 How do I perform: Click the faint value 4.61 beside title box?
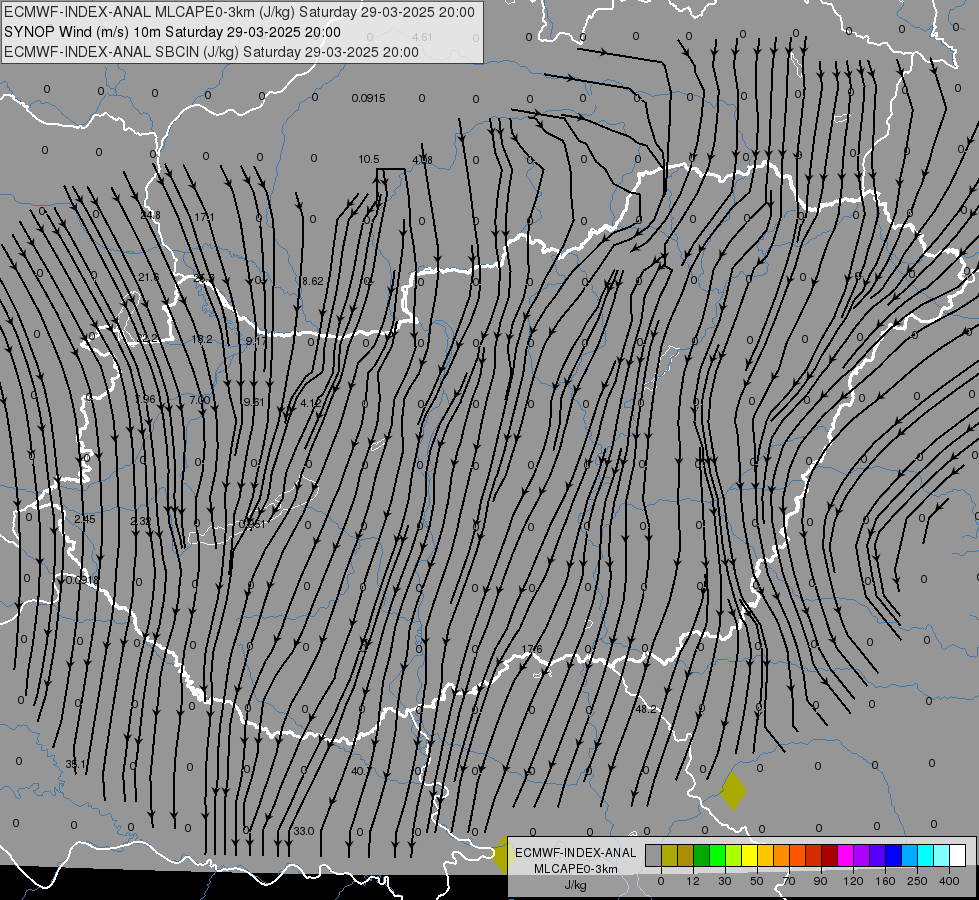[423, 37]
